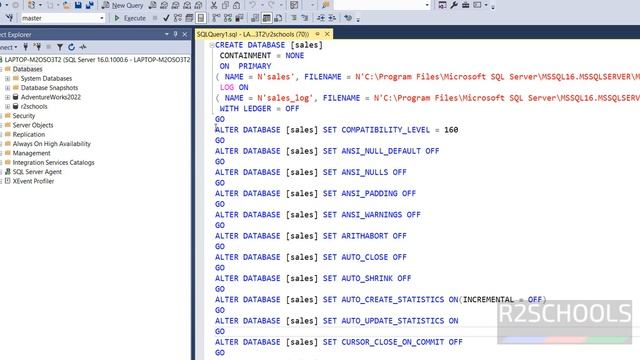640x360 pixels.
Task: Toggle the Object Explorer auto-hide pin
Action: coord(176,34)
